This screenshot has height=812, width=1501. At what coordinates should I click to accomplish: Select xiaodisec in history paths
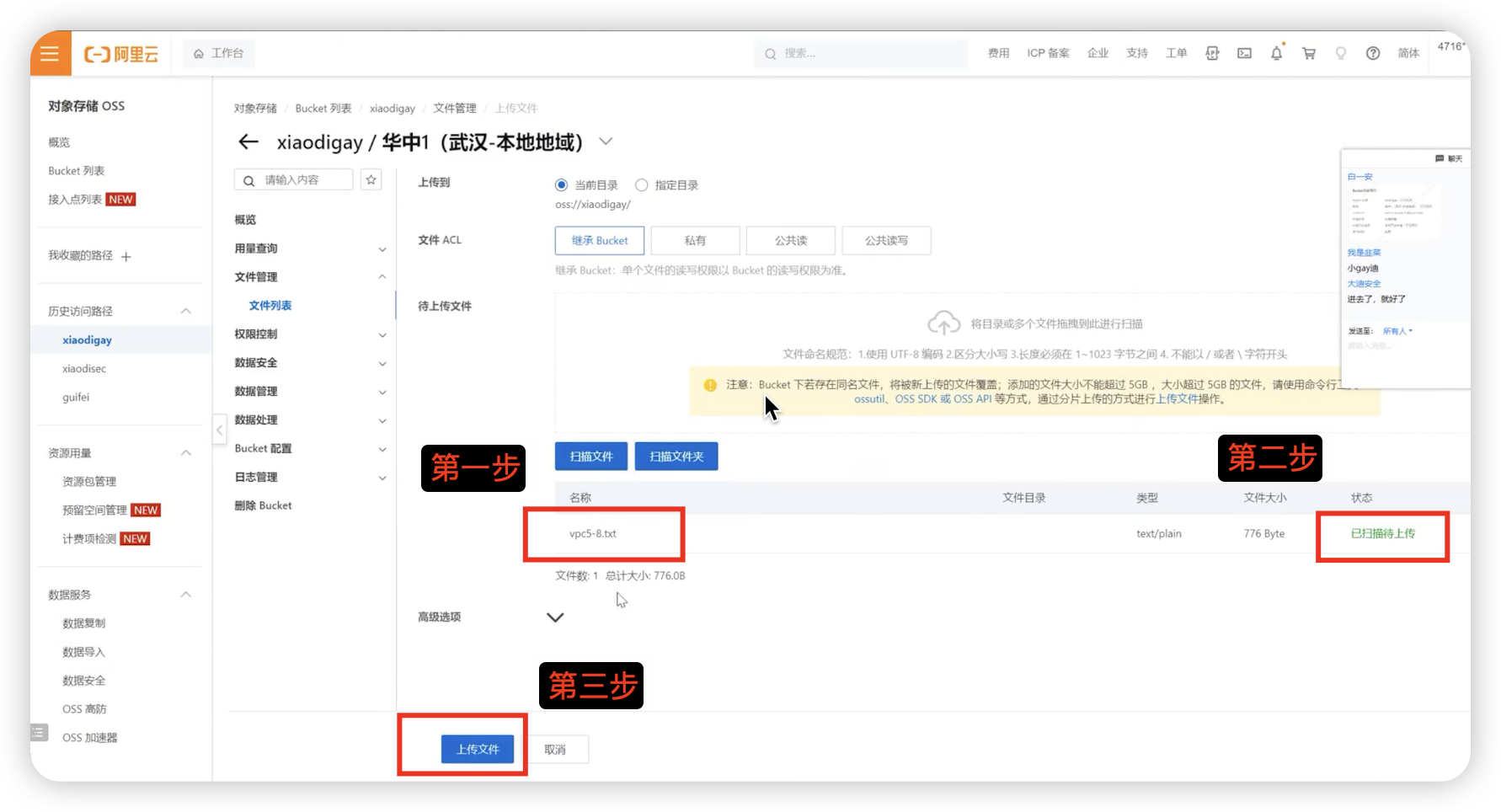pyautogui.click(x=84, y=369)
